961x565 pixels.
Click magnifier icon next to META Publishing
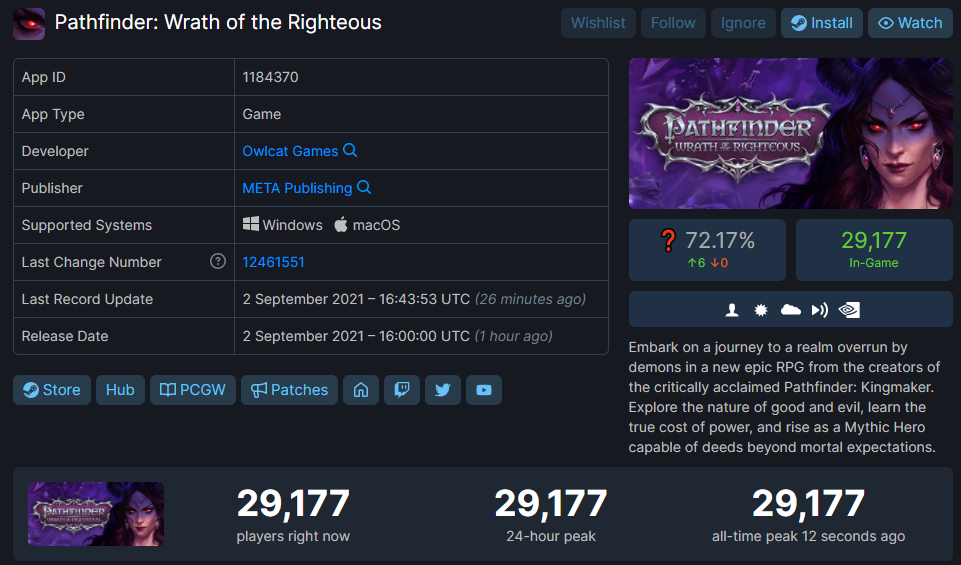364,187
